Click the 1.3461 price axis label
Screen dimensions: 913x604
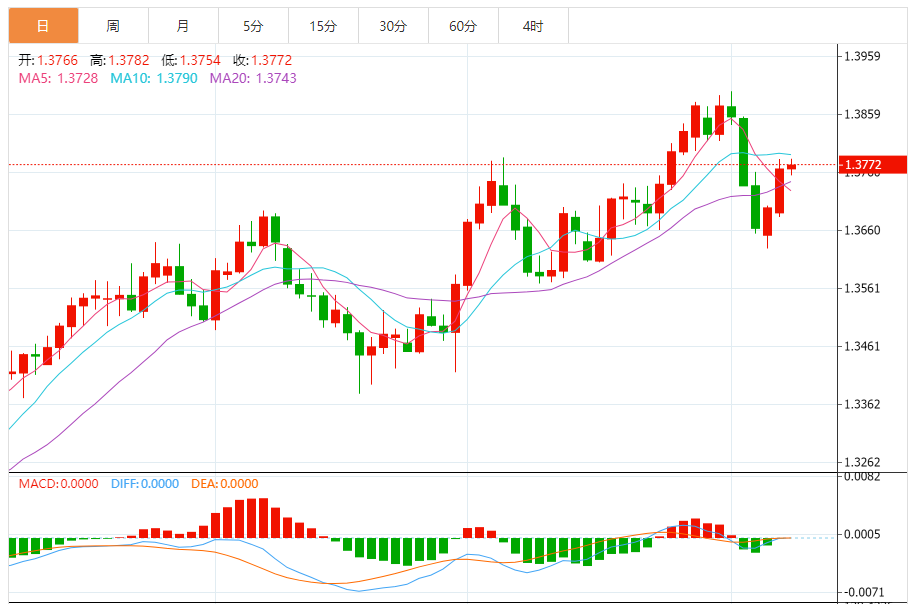tap(862, 347)
